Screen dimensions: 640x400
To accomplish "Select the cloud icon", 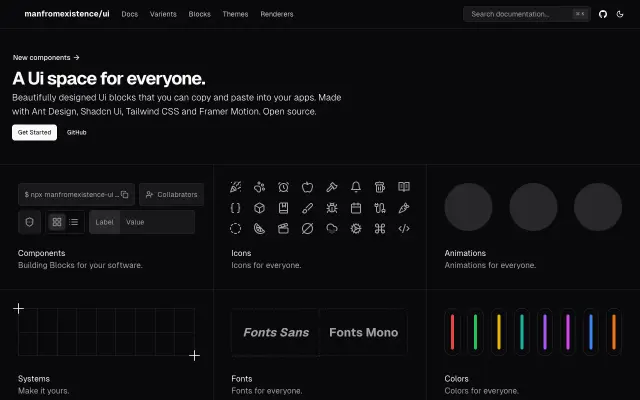I will pyautogui.click(x=332, y=229).
